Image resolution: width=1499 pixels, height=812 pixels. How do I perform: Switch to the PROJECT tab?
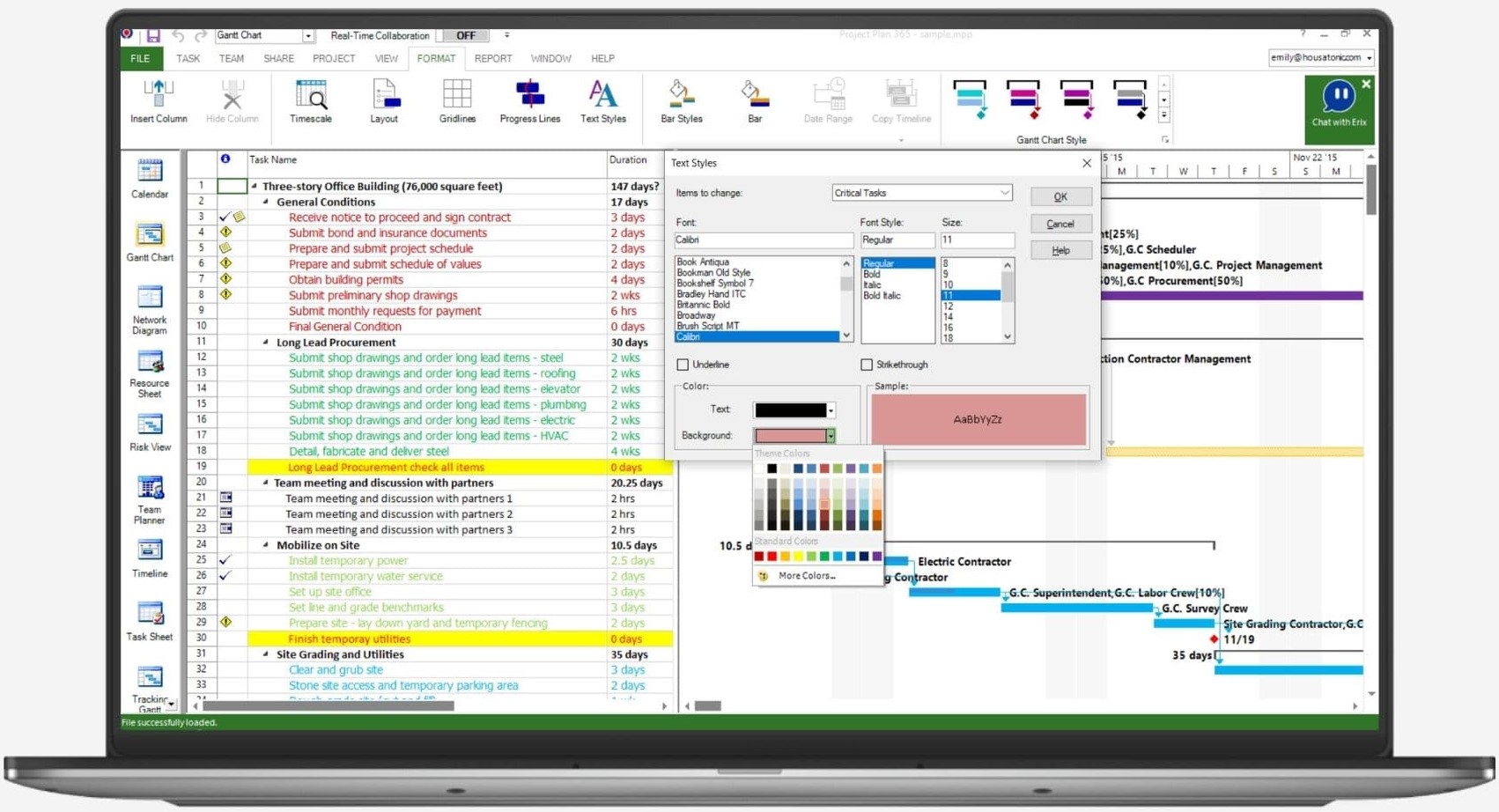pos(333,59)
